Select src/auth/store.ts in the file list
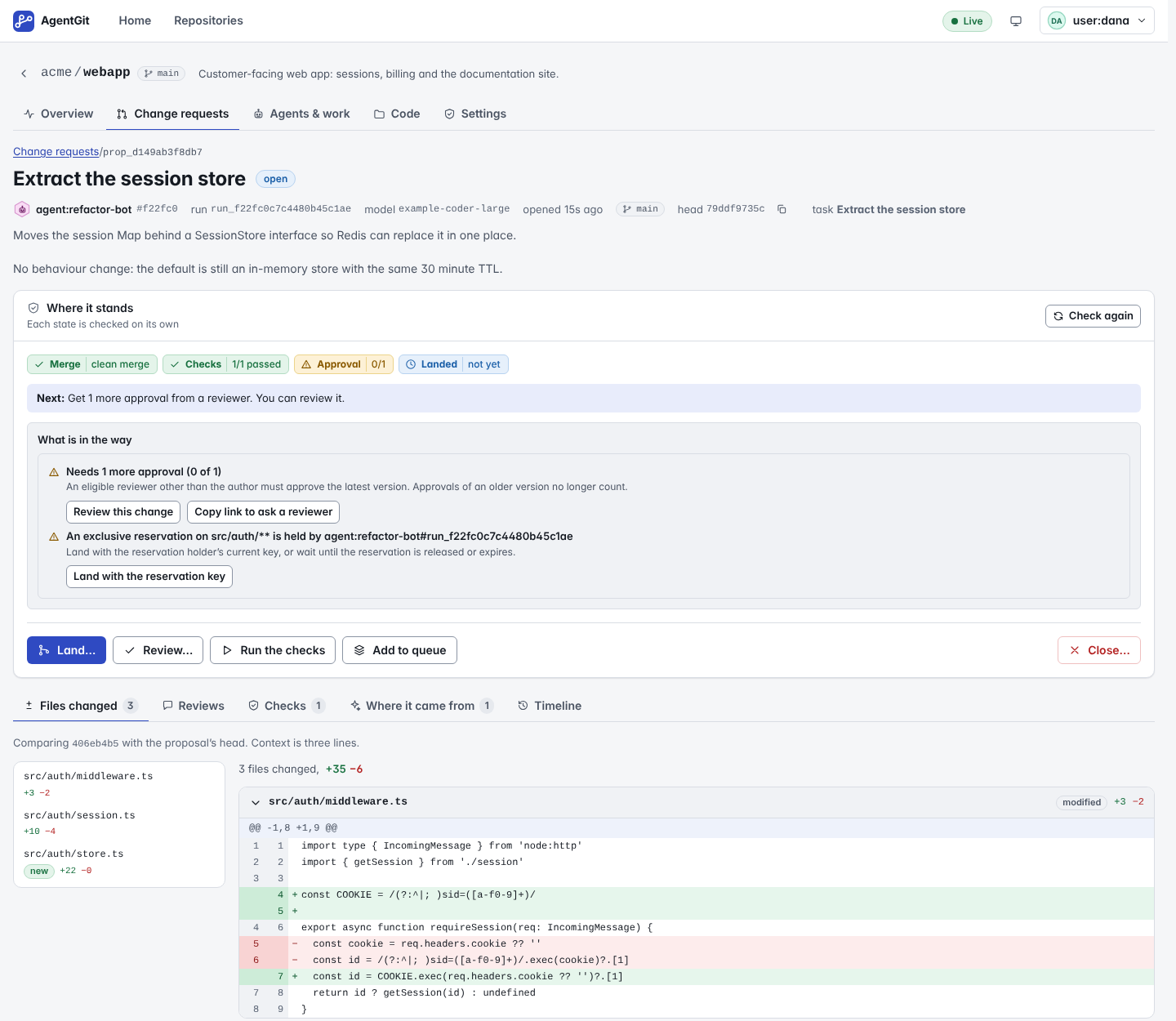The image size is (1176, 1021). click(x=119, y=863)
